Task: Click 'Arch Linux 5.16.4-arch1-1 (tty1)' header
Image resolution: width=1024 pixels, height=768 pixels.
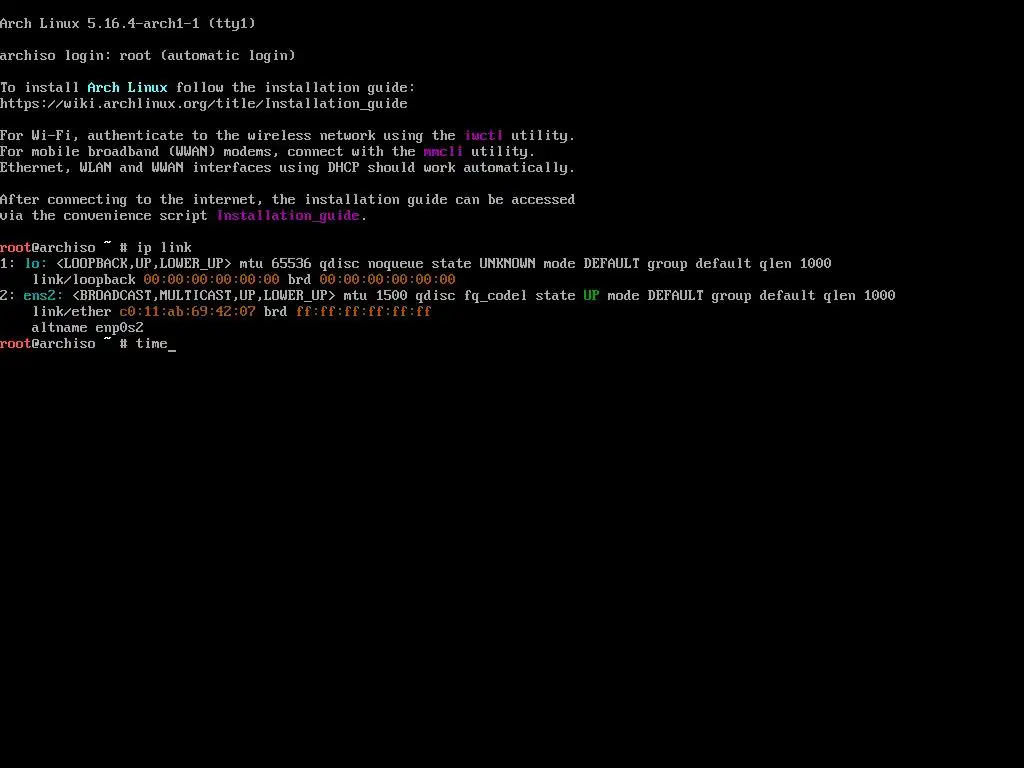Action: point(128,24)
